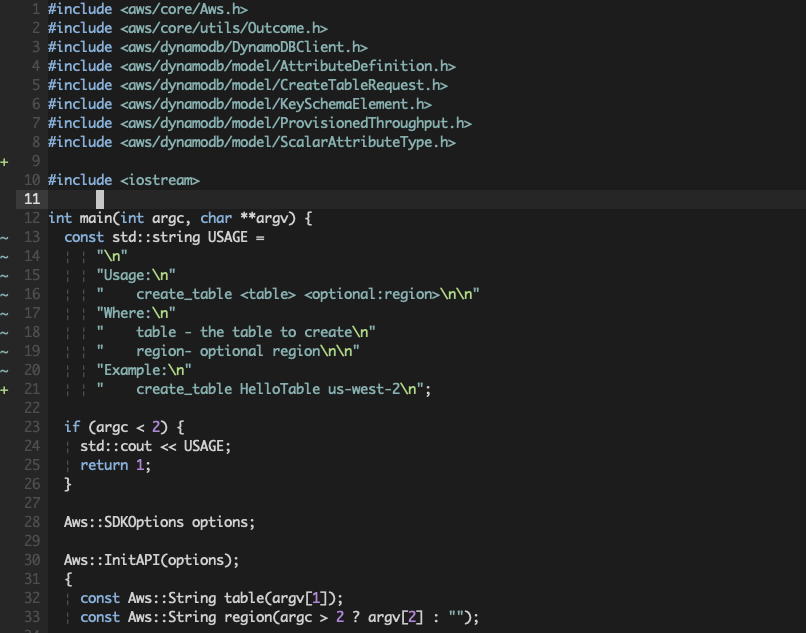Click "int main(int argc, char **argv) {" line
The width and height of the screenshot is (806, 633).
coord(180,219)
